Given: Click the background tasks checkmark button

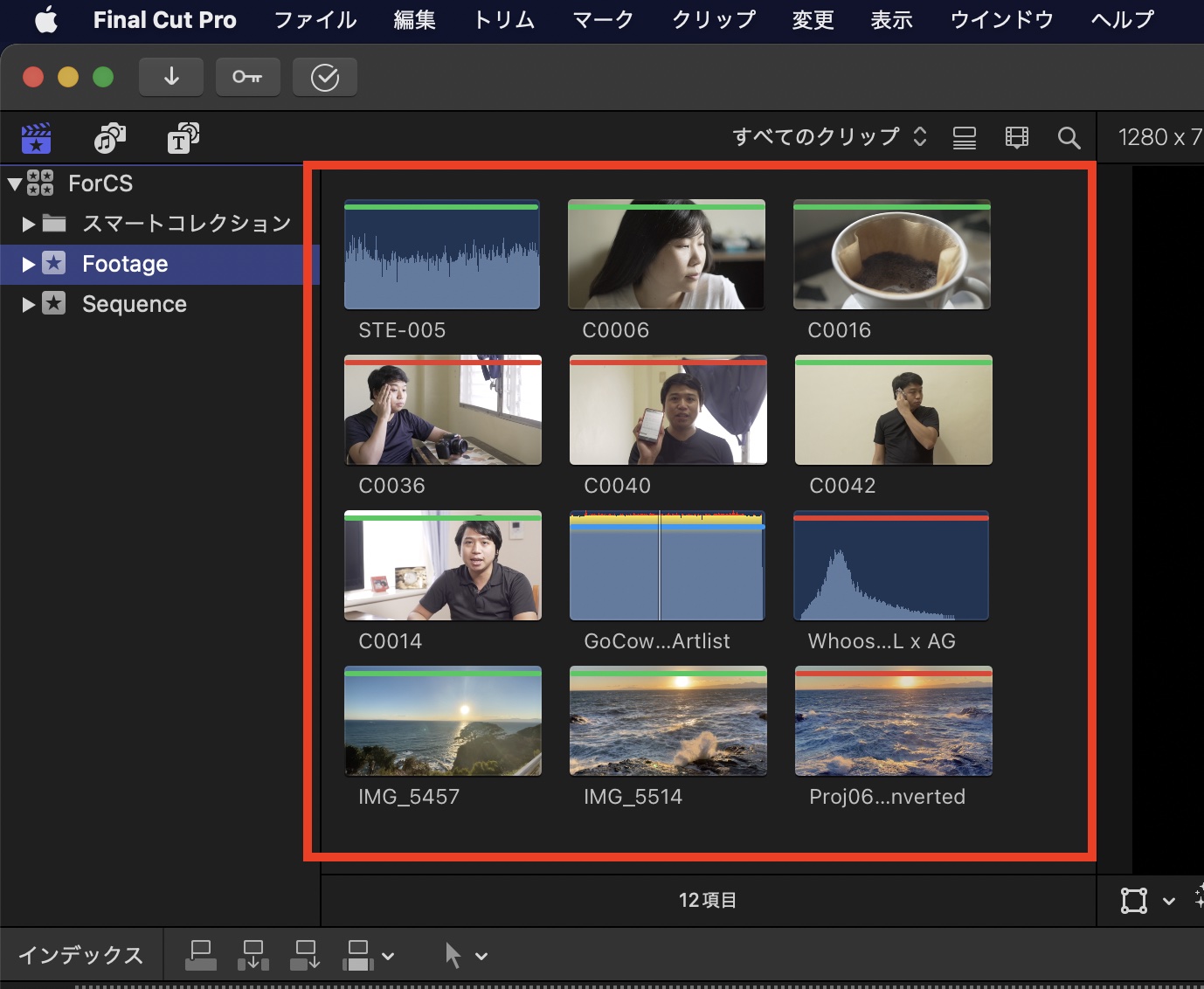Looking at the screenshot, I should click(324, 78).
